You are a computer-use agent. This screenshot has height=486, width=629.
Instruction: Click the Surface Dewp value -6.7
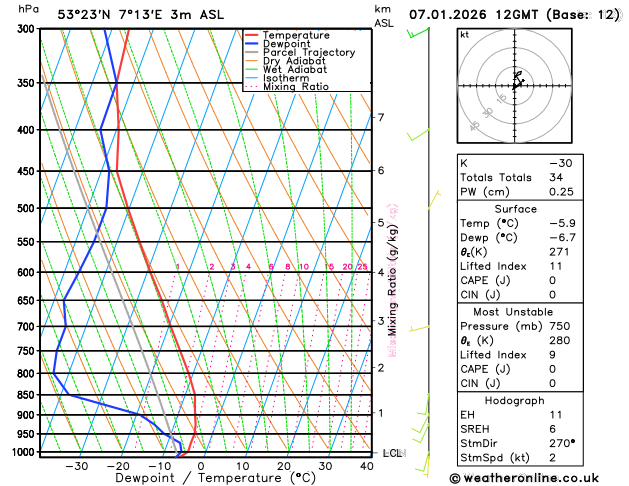coord(562,237)
